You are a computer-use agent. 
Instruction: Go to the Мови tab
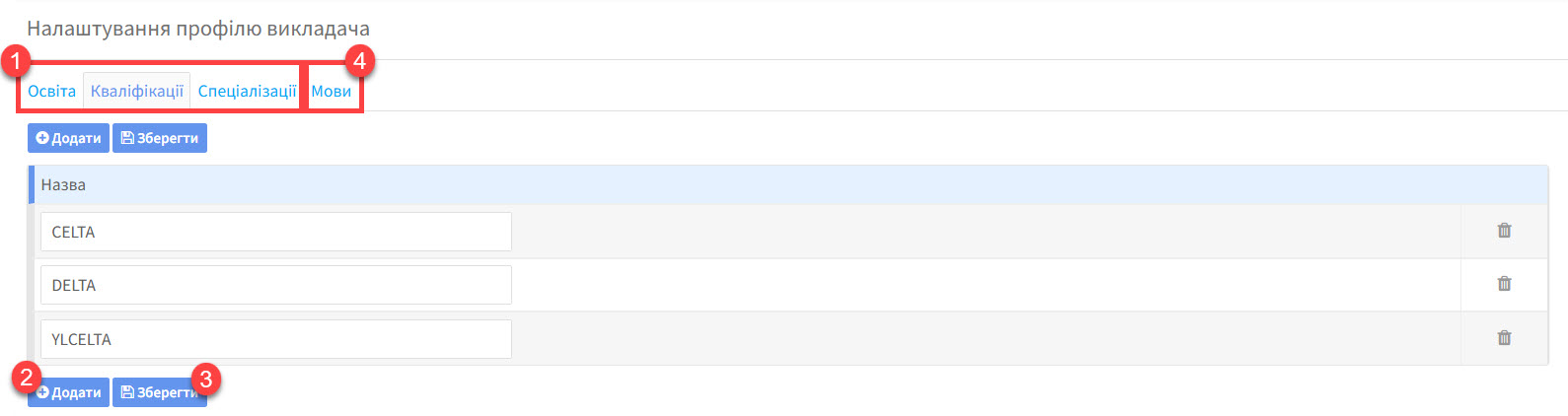point(332,91)
